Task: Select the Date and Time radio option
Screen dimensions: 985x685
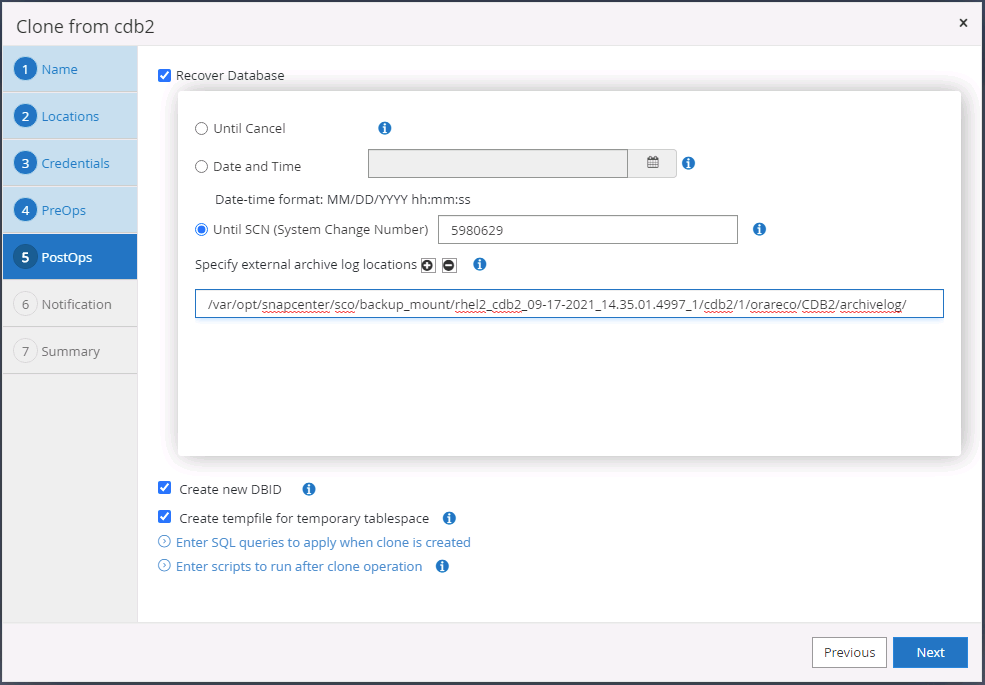Action: 202,167
